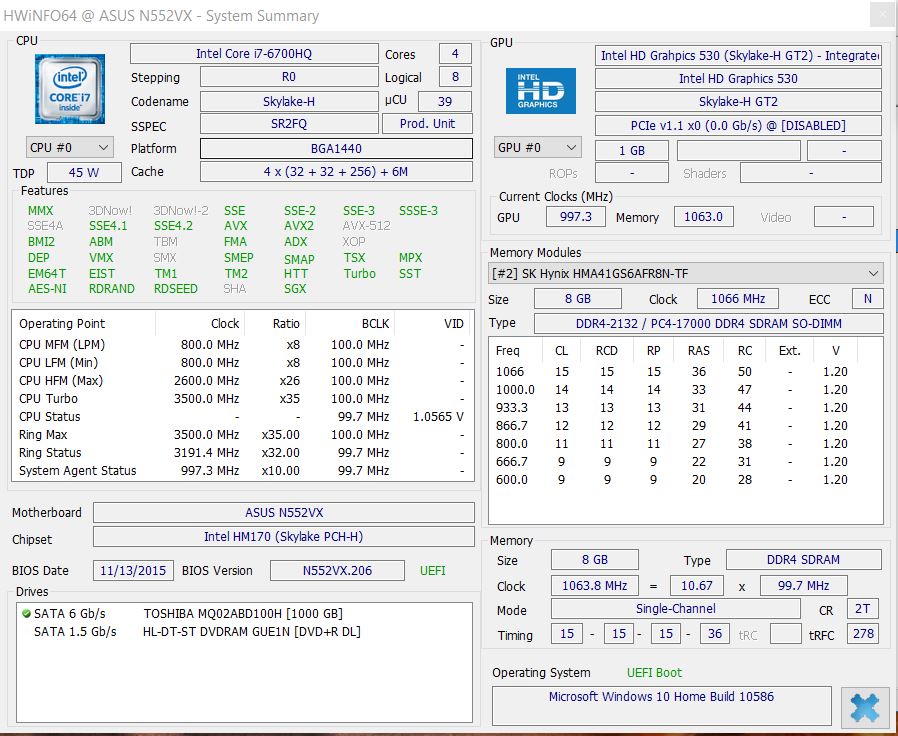This screenshot has height=736, width=898.
Task: Click memory module size 8 GB
Action: (577, 298)
